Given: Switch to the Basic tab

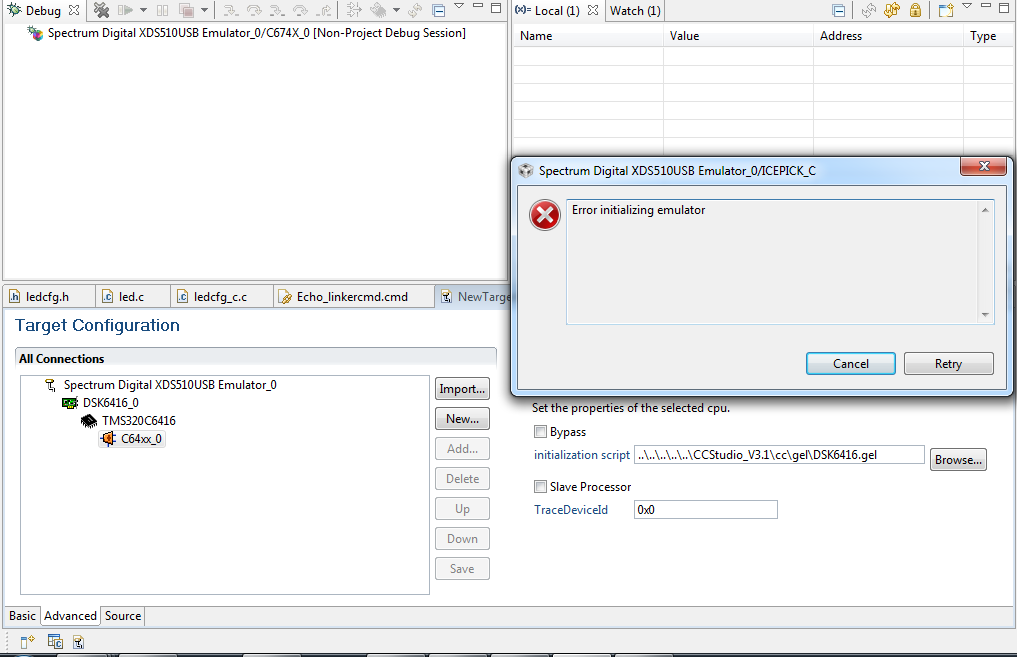Looking at the screenshot, I should pyautogui.click(x=22, y=615).
